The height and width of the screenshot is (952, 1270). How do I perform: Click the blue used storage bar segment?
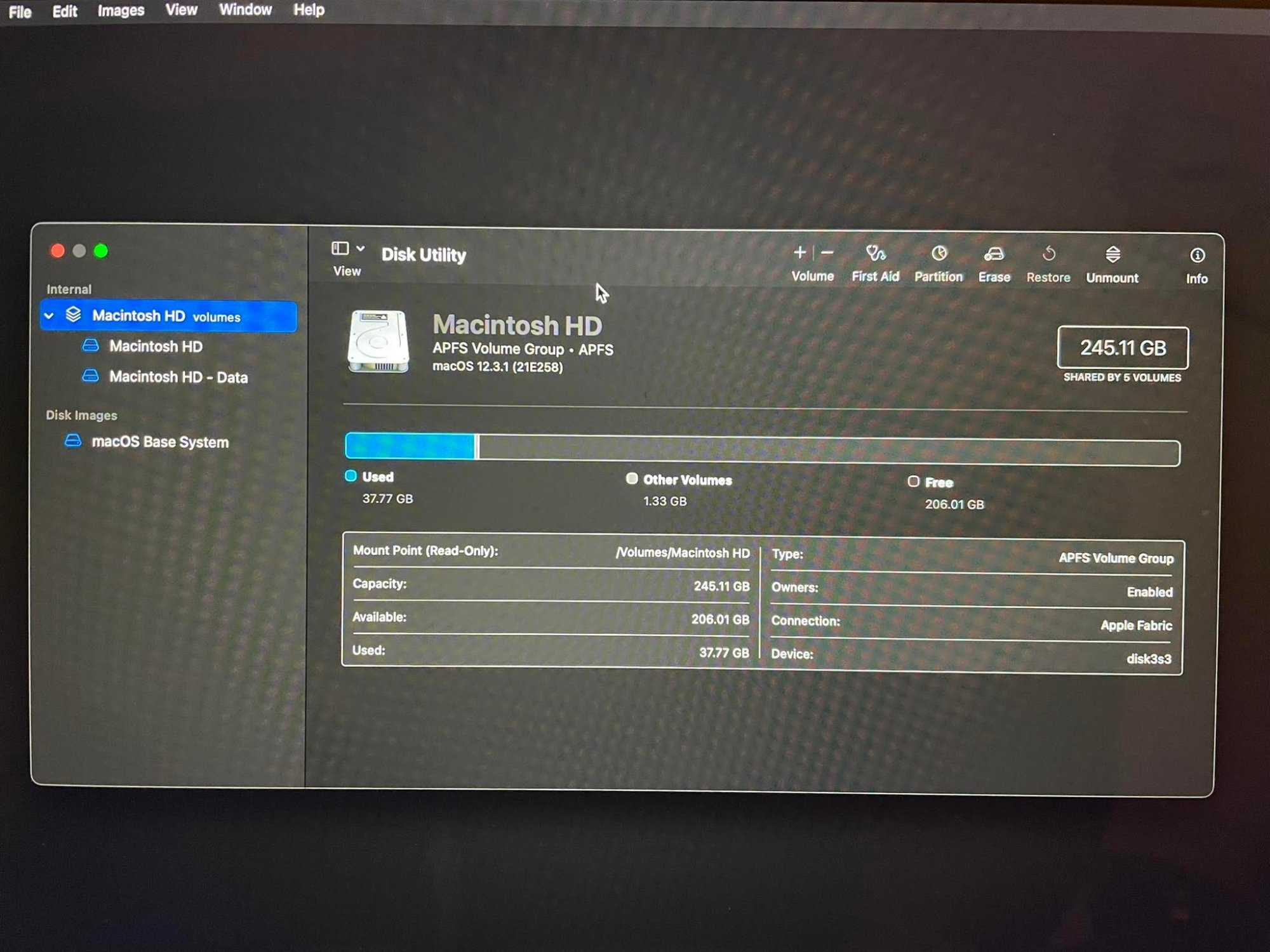pos(410,446)
